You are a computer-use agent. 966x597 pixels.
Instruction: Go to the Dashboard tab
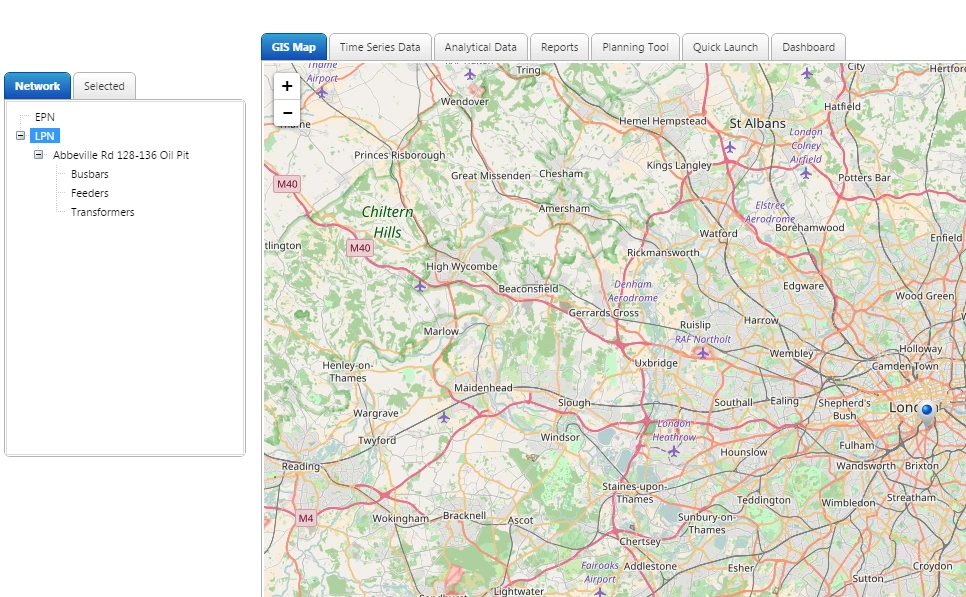808,47
